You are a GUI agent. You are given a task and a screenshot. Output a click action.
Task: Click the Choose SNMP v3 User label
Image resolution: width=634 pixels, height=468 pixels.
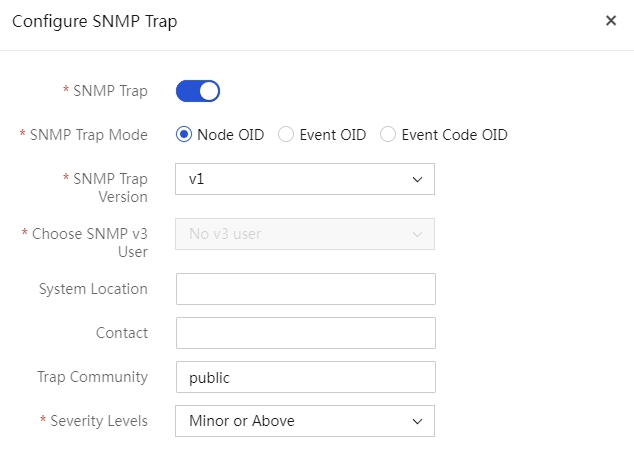click(x=90, y=242)
